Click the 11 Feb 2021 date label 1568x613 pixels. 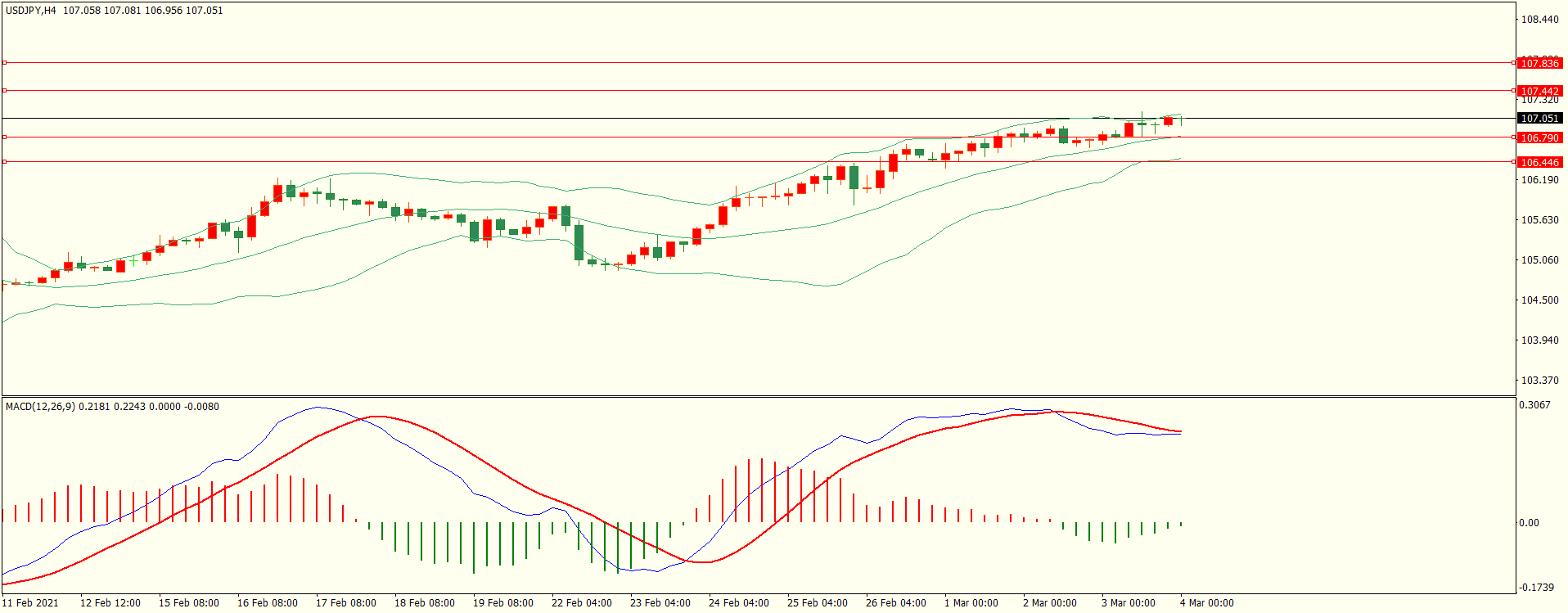tap(30, 603)
